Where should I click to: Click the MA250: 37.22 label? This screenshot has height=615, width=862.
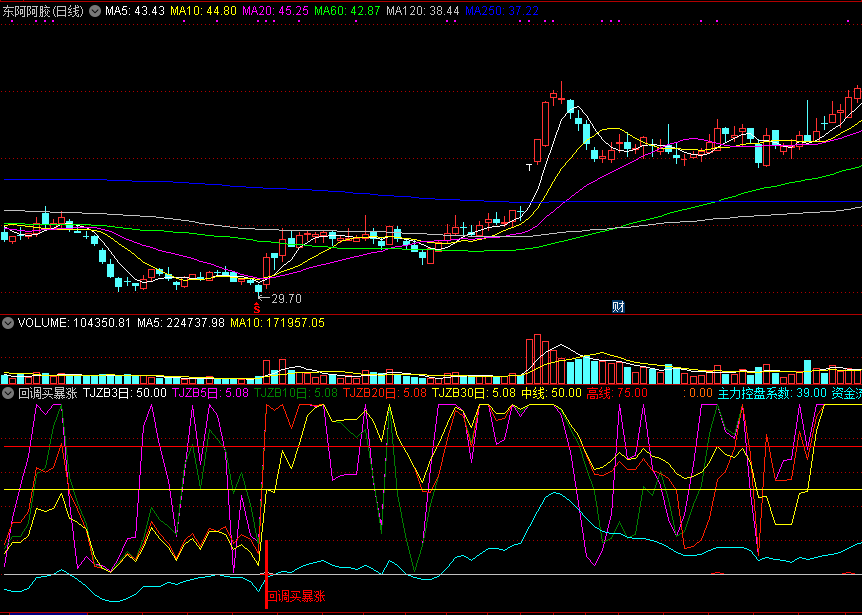pos(502,11)
